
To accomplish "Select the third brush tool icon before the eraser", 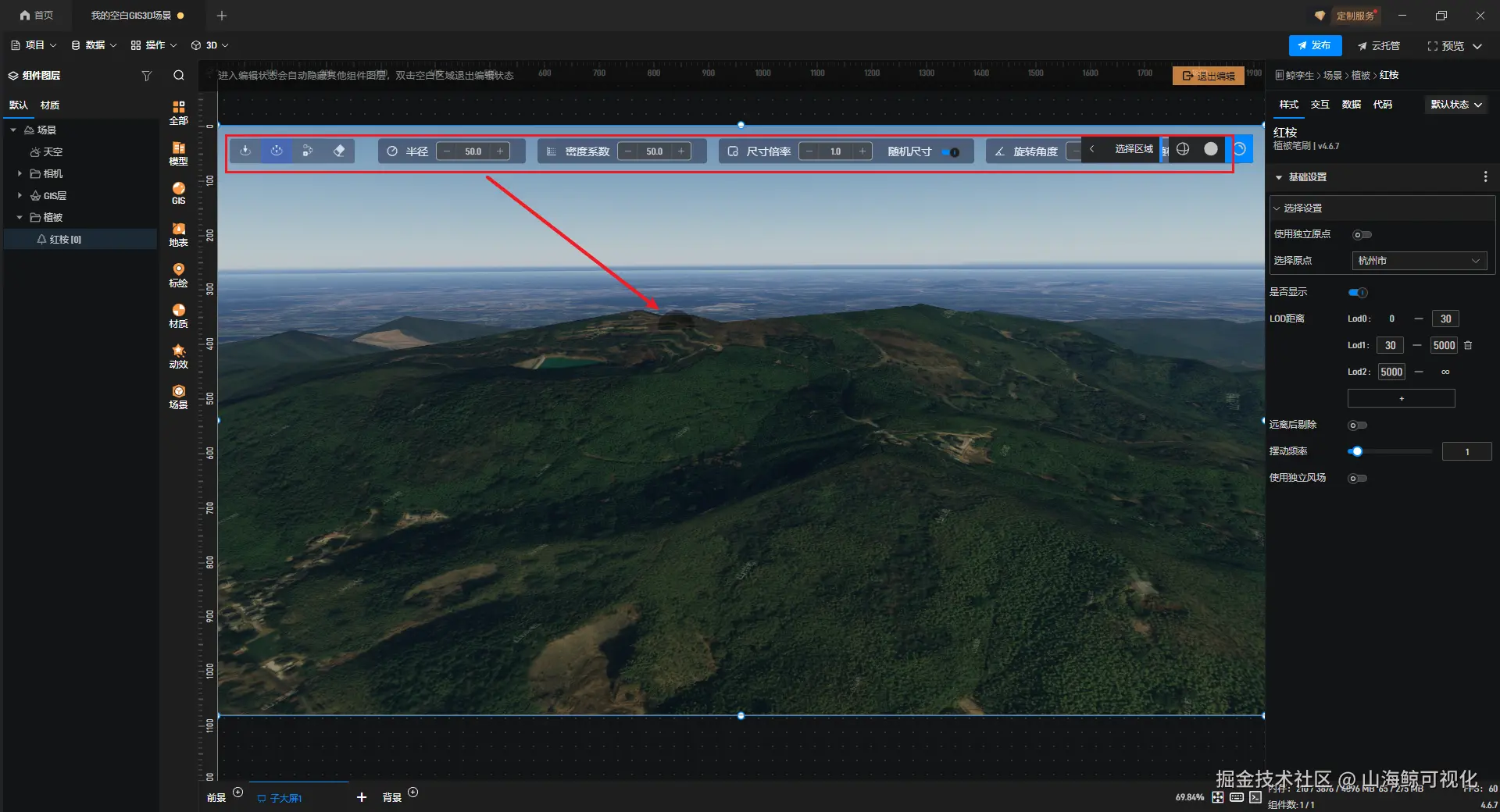I will (308, 151).
